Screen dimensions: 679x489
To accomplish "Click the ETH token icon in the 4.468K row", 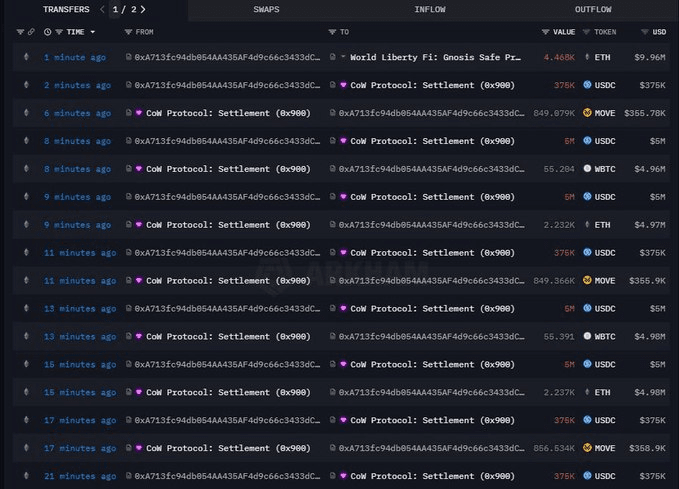I will [587, 57].
